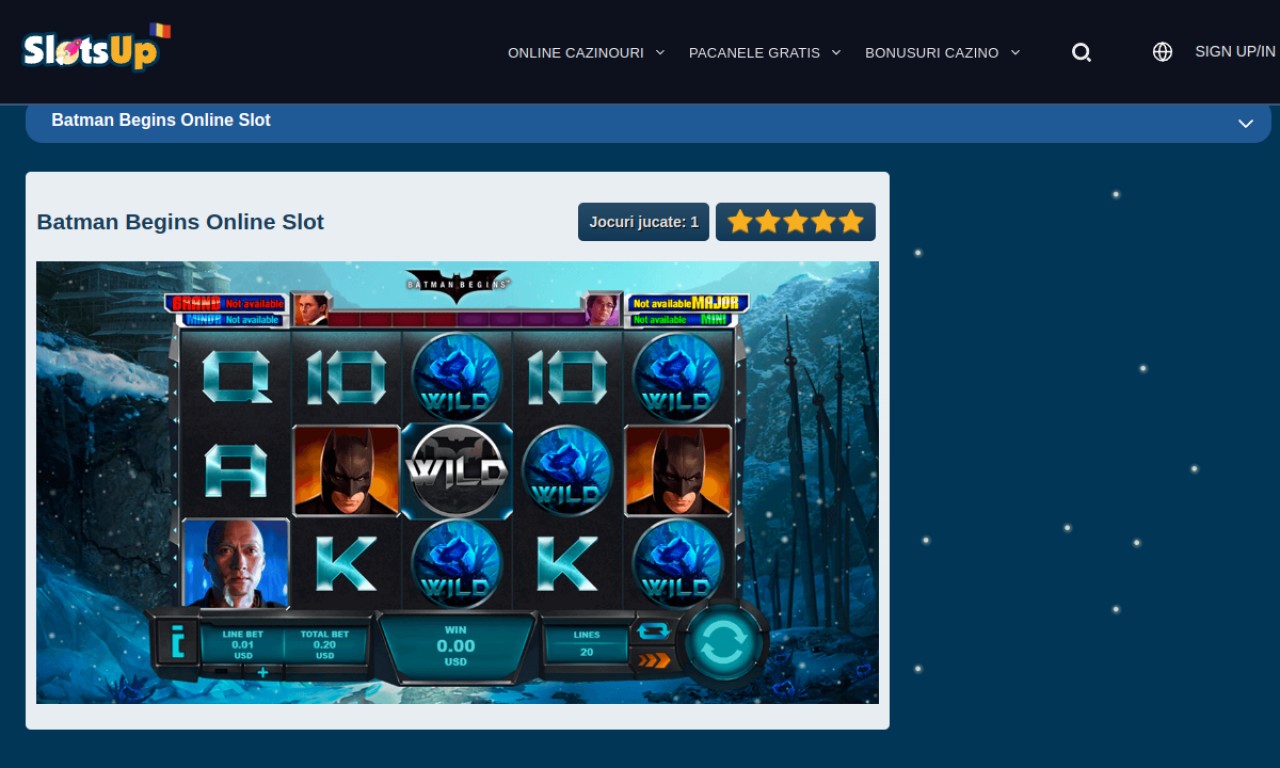
Task: Click the Batman Begins bat logo
Action: [x=457, y=285]
